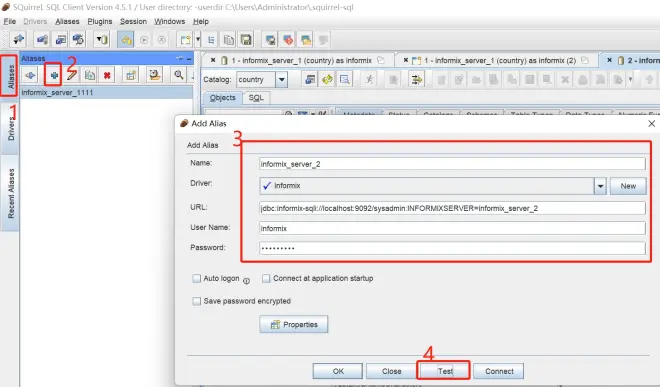Click the magnifier find alias icon

pyautogui.click(x=178, y=75)
